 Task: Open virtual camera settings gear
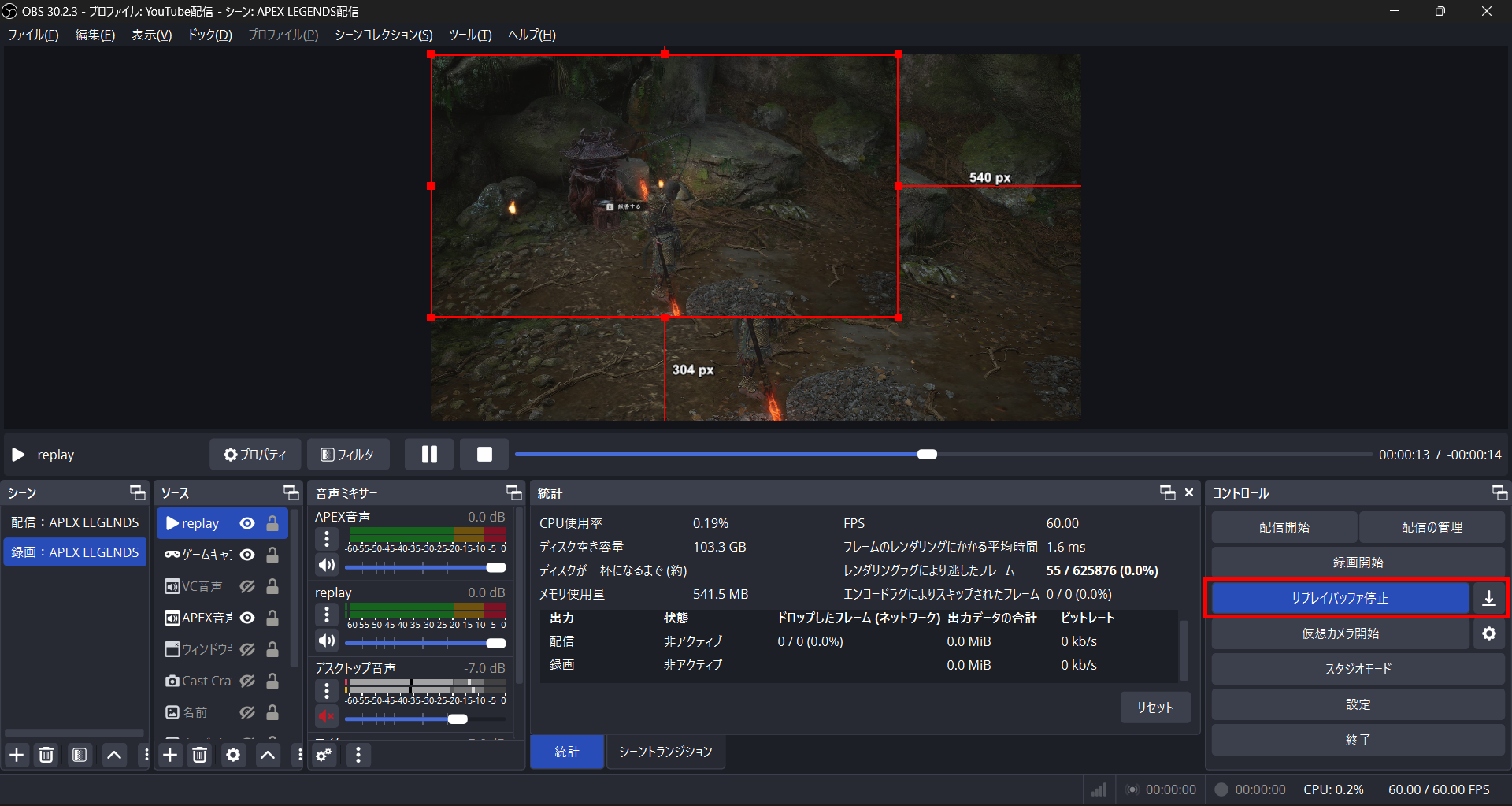point(1489,633)
